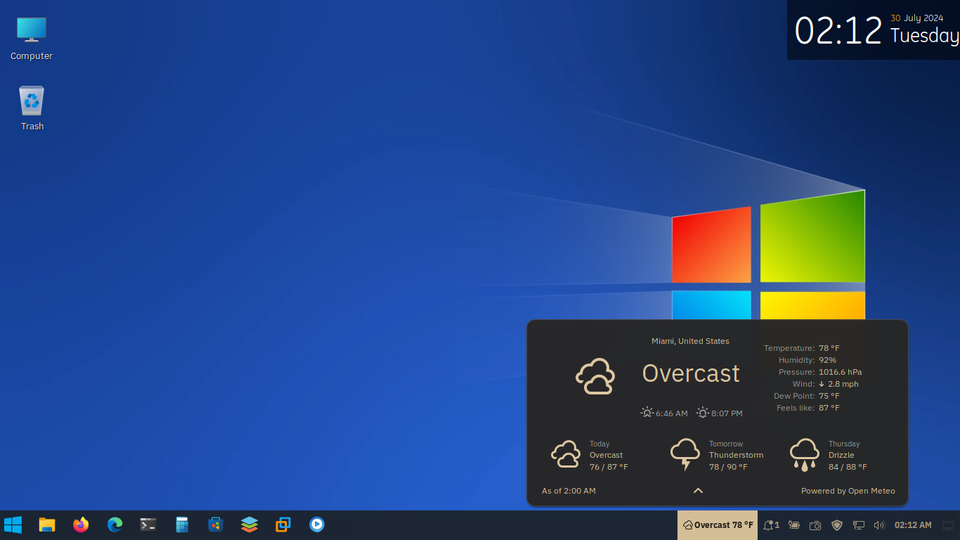Launch the terminal from taskbar
960x540 pixels.
coord(148,524)
